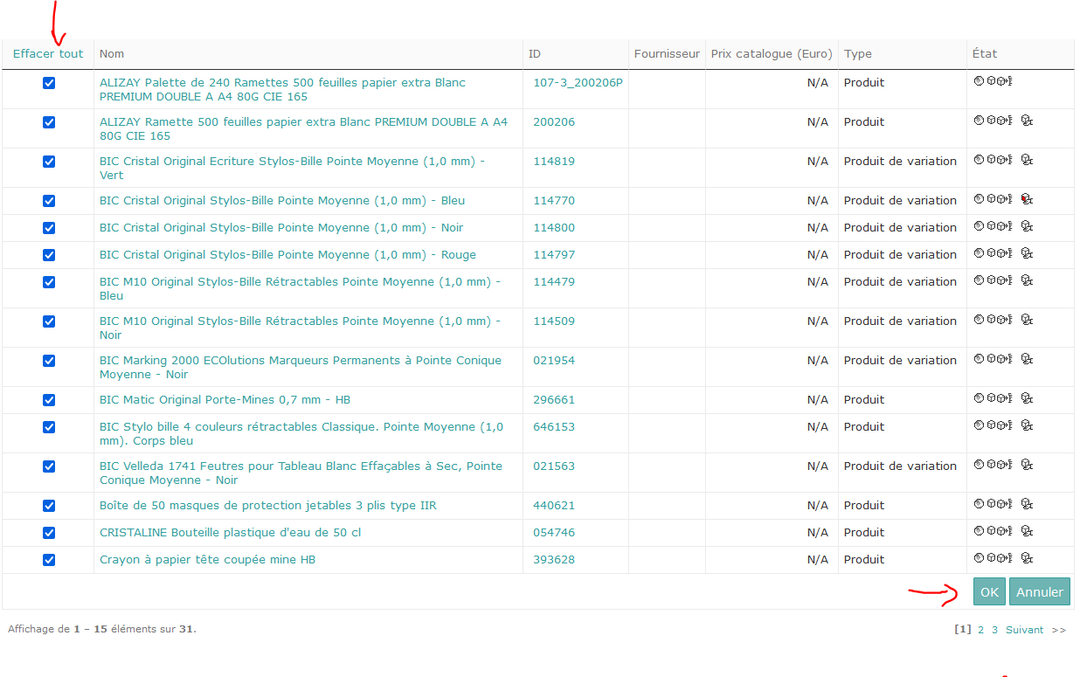
Task: Open product ID link 646153
Action: (x=554, y=427)
